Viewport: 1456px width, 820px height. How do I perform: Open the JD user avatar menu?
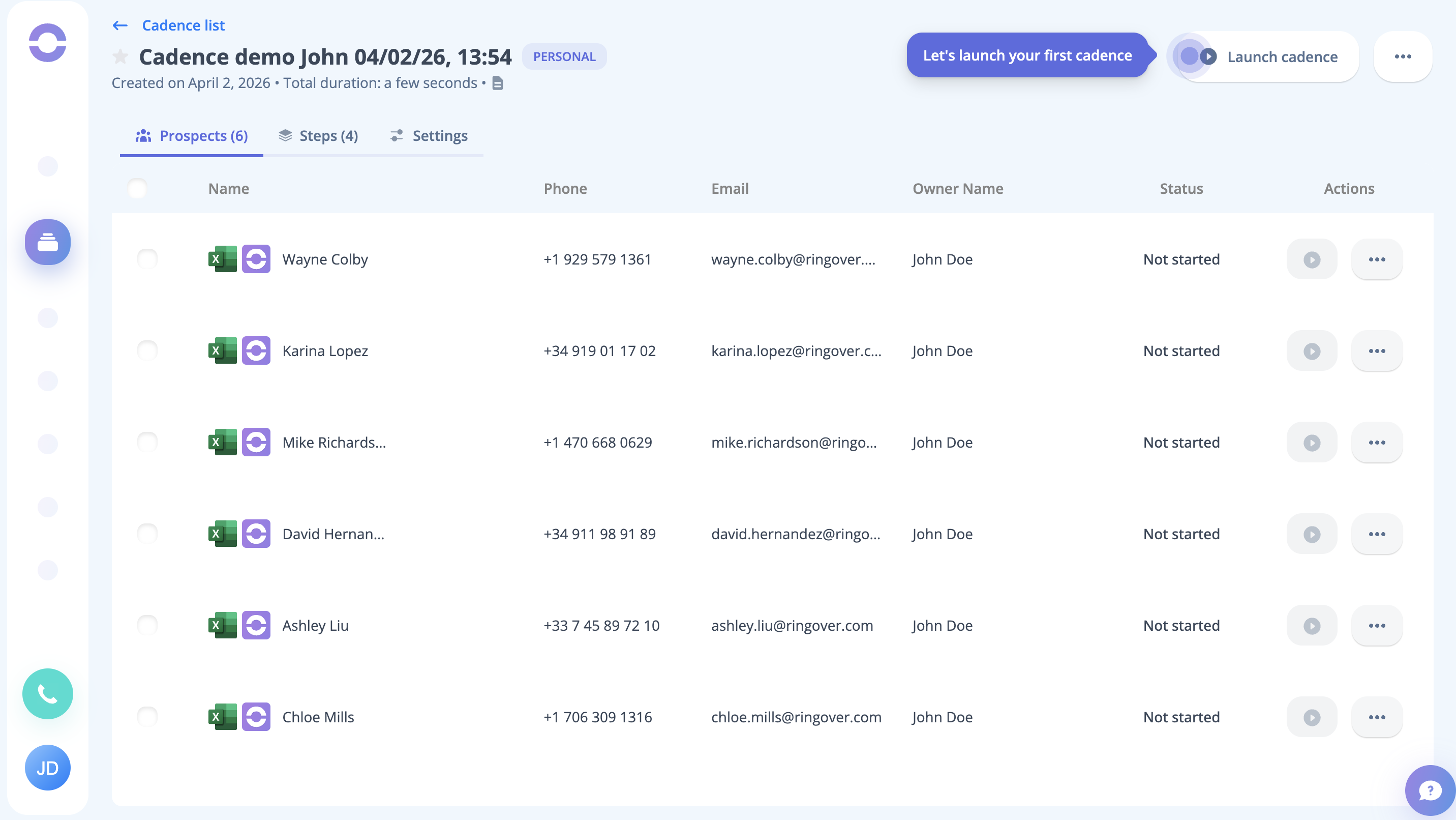click(x=47, y=768)
